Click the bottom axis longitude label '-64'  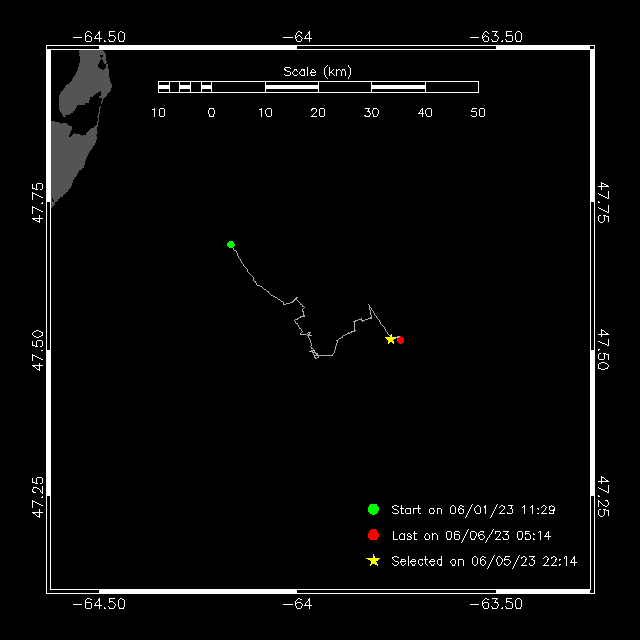297,604
